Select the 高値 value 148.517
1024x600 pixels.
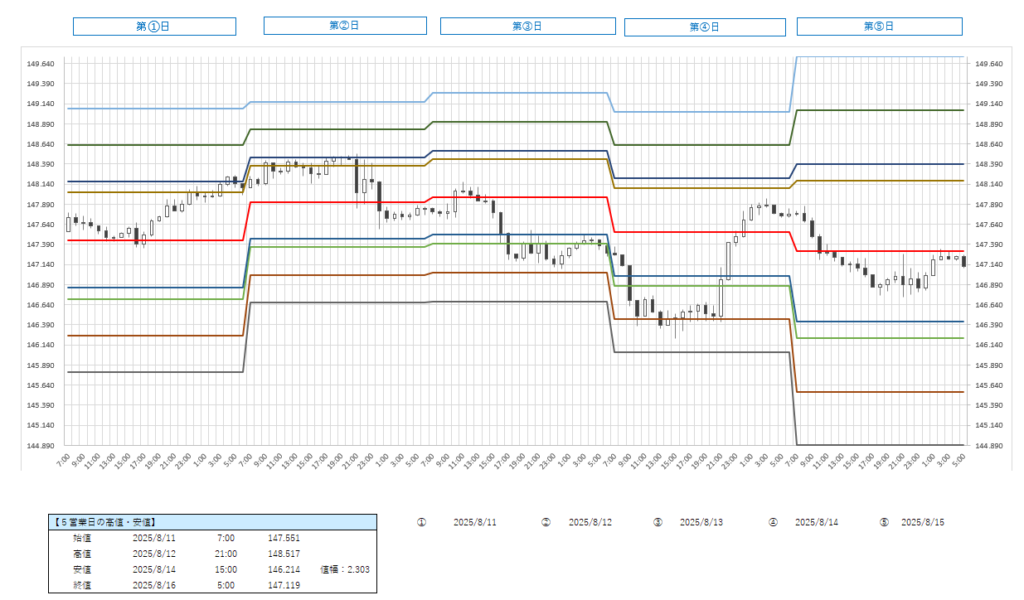click(x=284, y=553)
